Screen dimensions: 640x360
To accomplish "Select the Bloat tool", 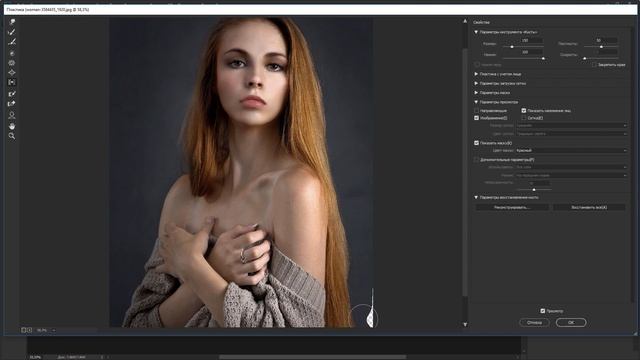I will 12,72.
